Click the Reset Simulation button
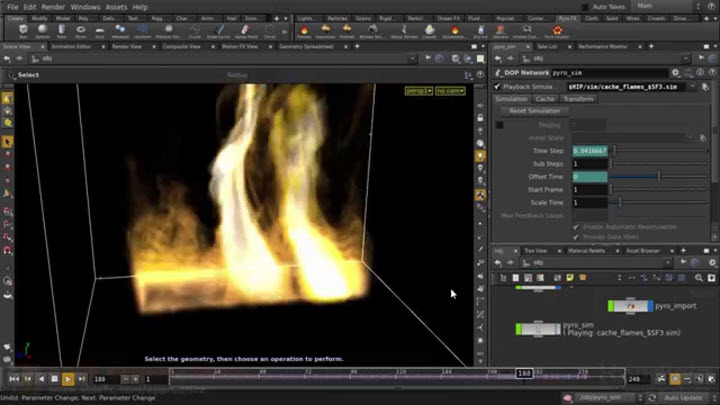Viewport: 720px width, 405px height. [x=534, y=111]
